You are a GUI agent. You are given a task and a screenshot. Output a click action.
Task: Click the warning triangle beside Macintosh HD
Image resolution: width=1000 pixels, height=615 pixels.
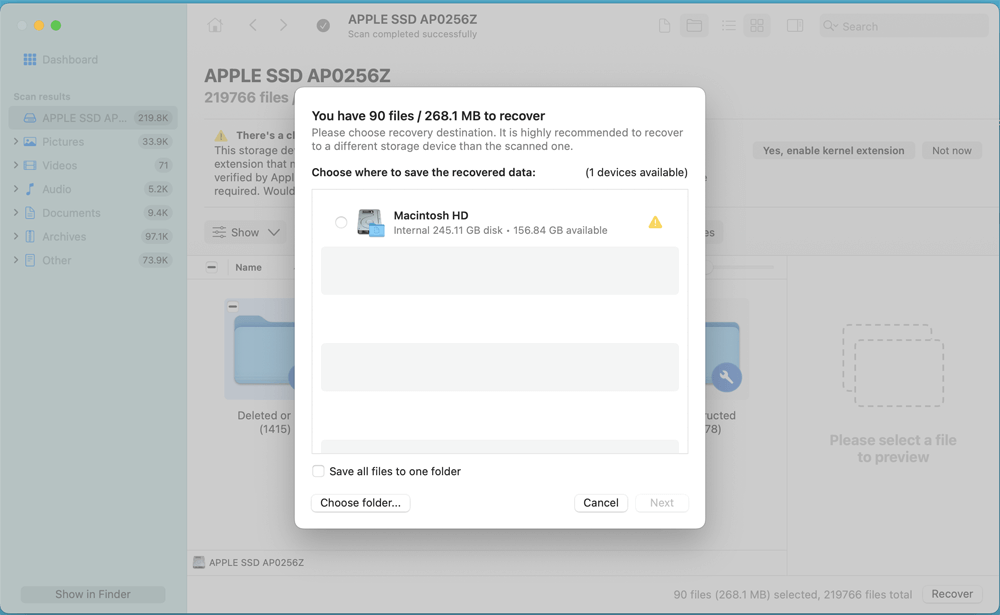coord(655,222)
